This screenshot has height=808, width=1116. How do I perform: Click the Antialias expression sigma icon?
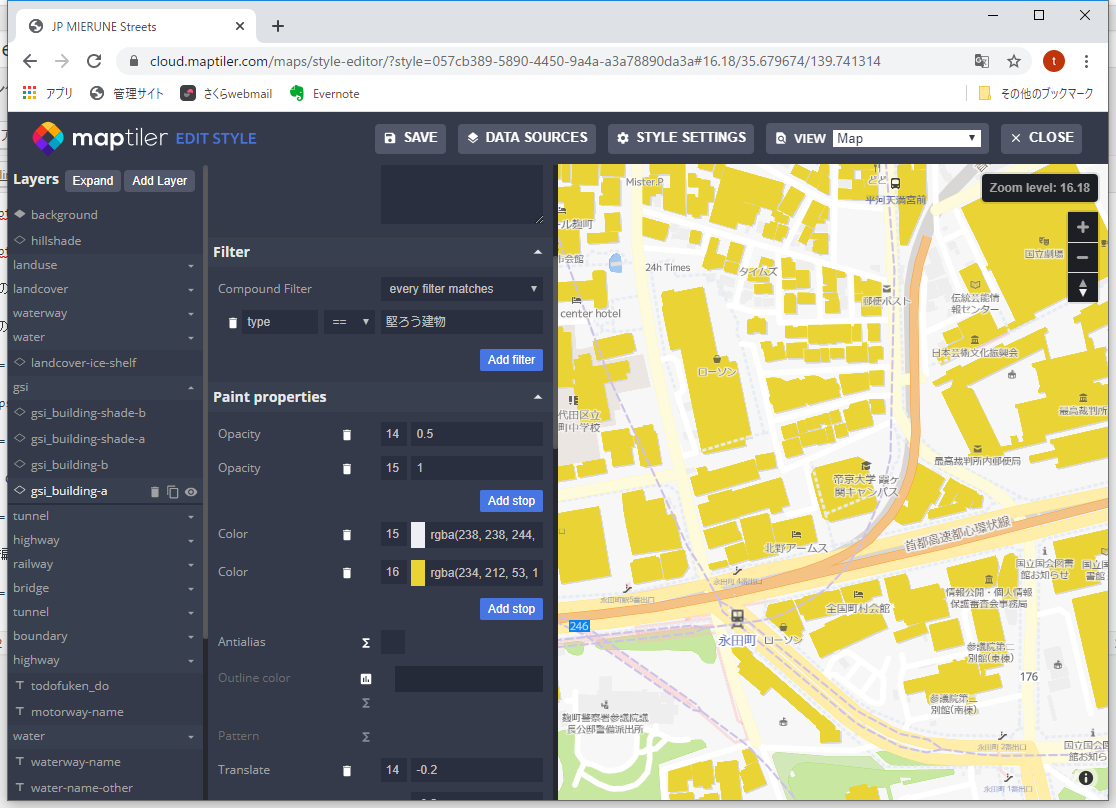coord(366,643)
